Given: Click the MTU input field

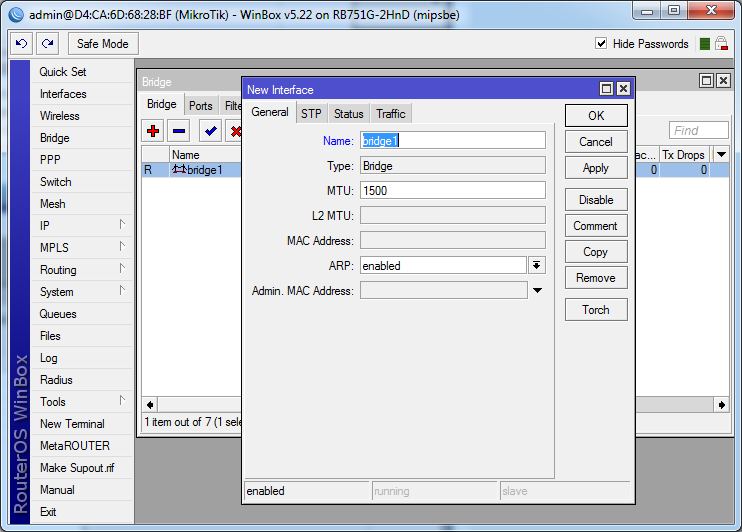Looking at the screenshot, I should click(453, 190).
